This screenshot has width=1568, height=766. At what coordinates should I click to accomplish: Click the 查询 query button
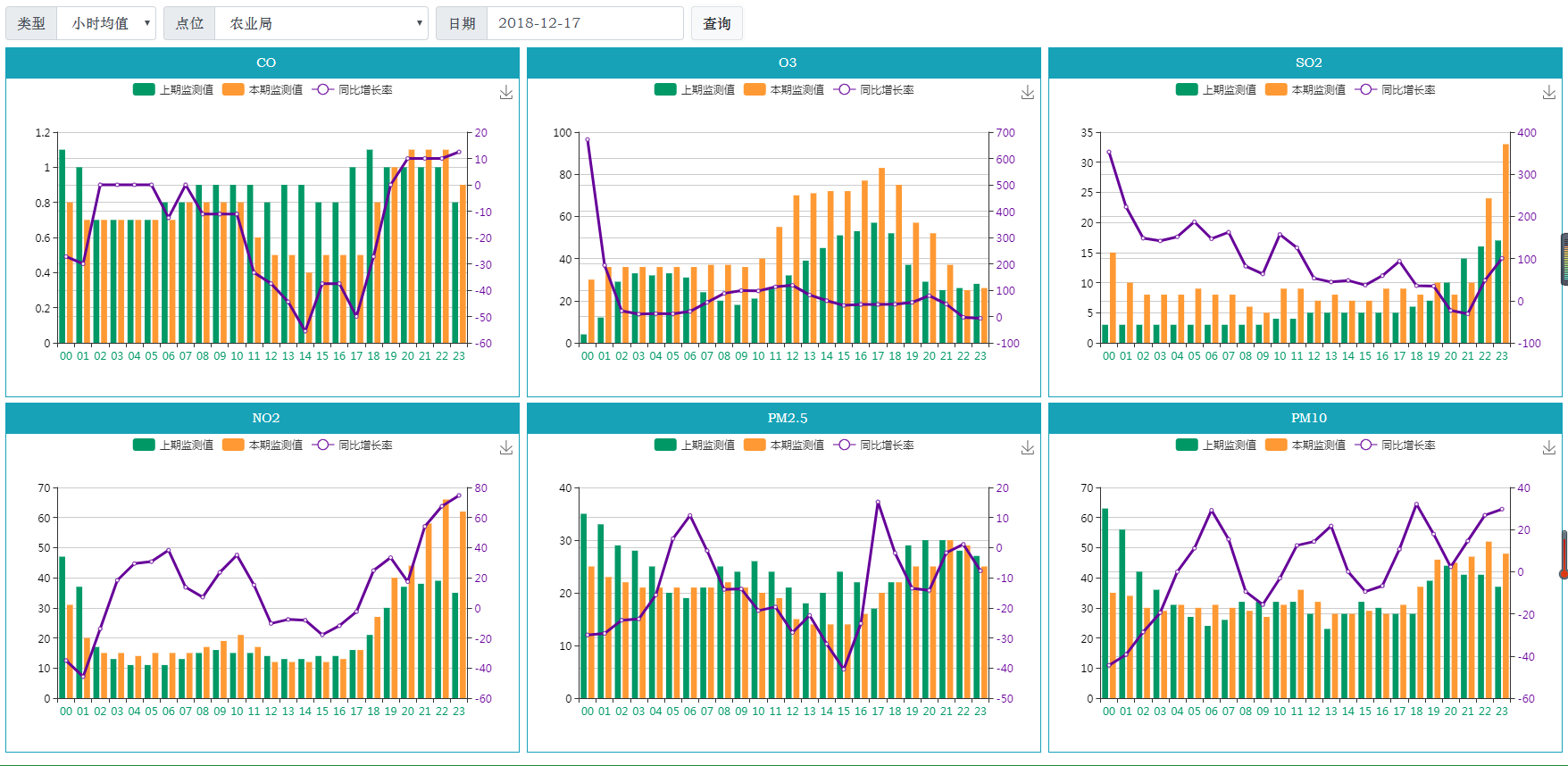pyautogui.click(x=717, y=23)
